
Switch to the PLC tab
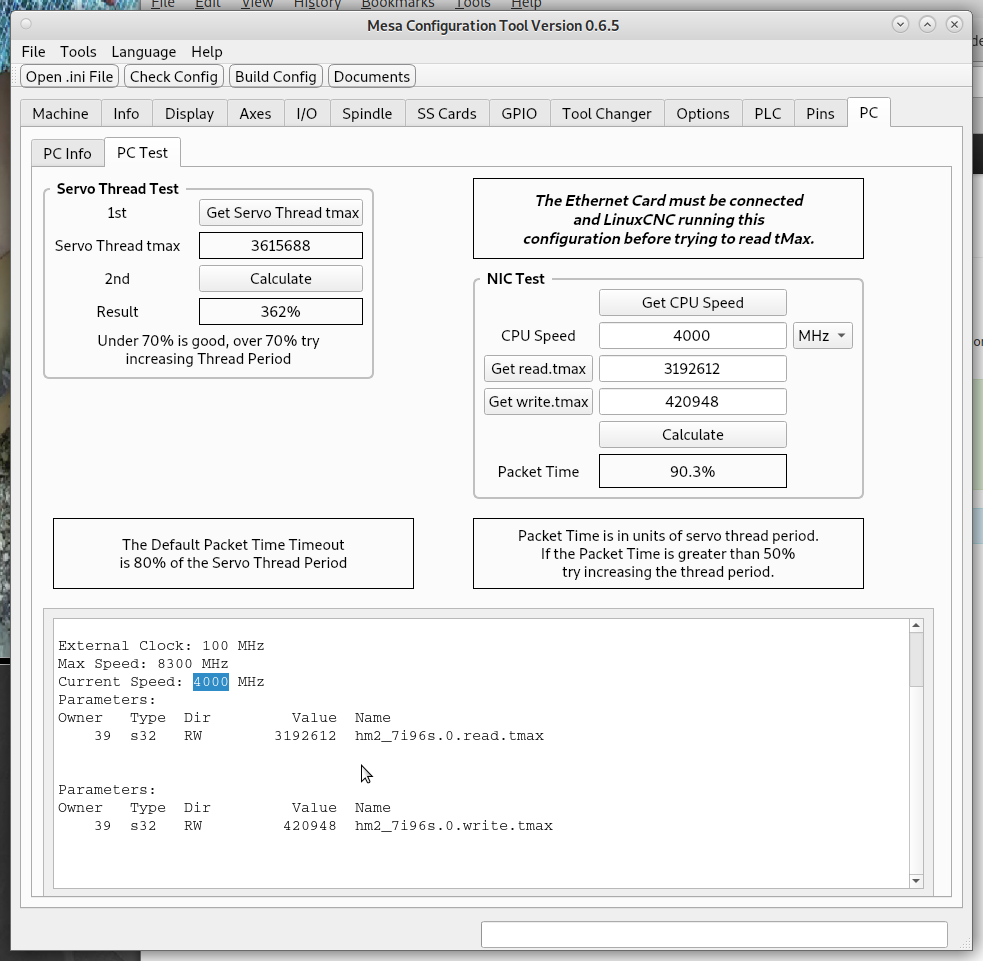coord(767,113)
